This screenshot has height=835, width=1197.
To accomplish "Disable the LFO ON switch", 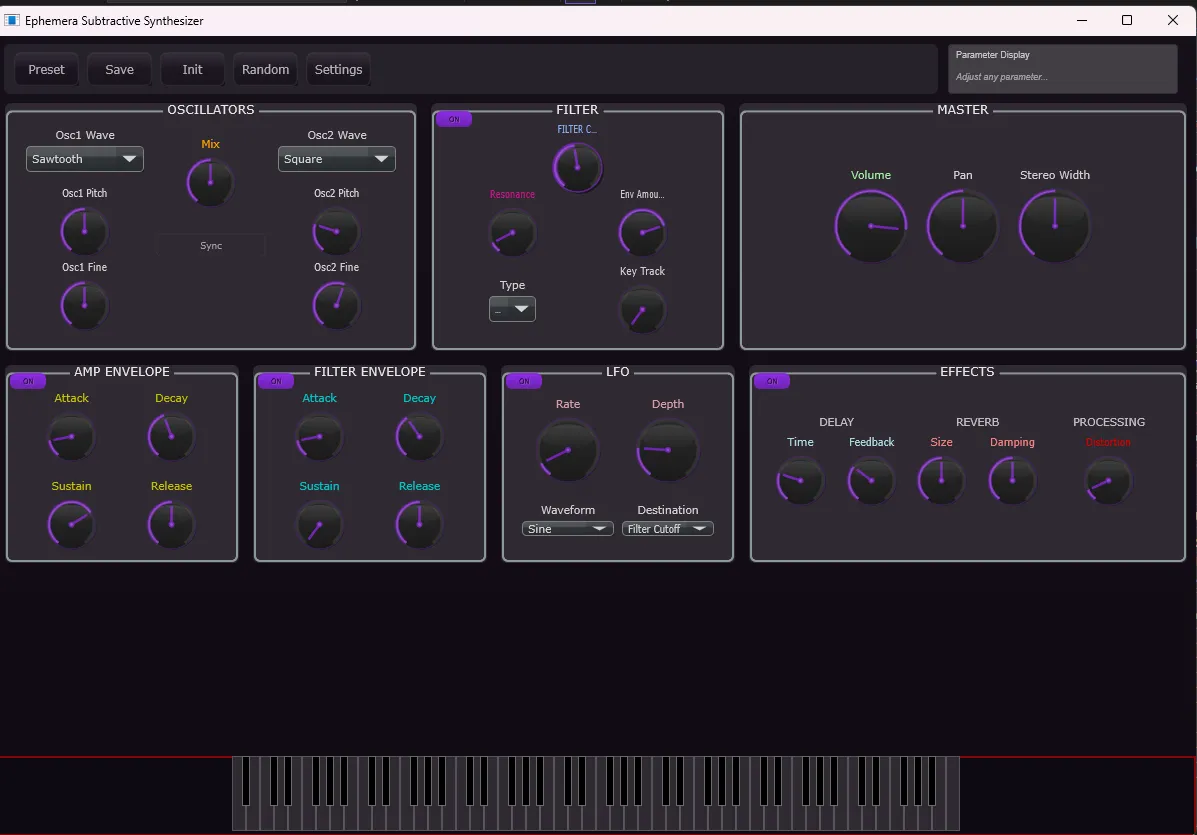I will [524, 381].
